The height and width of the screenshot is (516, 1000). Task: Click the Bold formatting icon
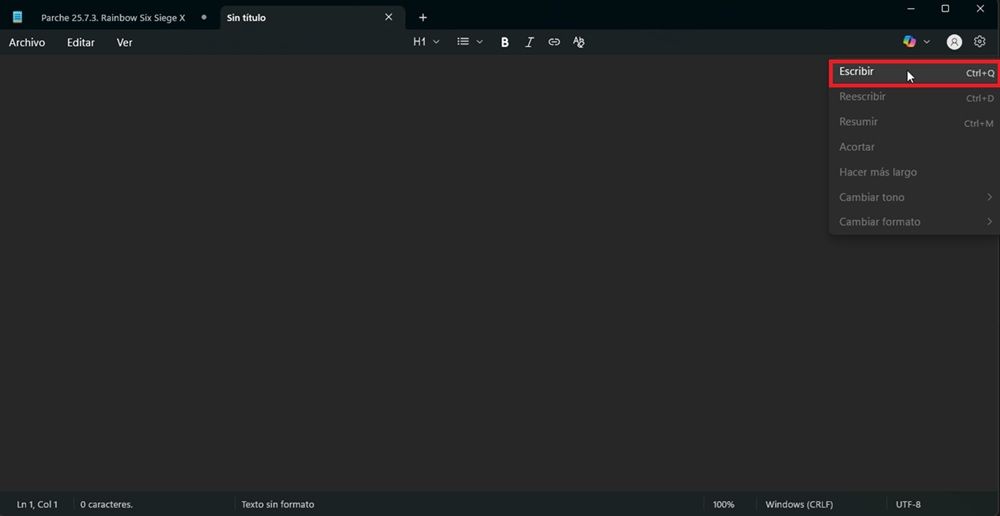(504, 42)
